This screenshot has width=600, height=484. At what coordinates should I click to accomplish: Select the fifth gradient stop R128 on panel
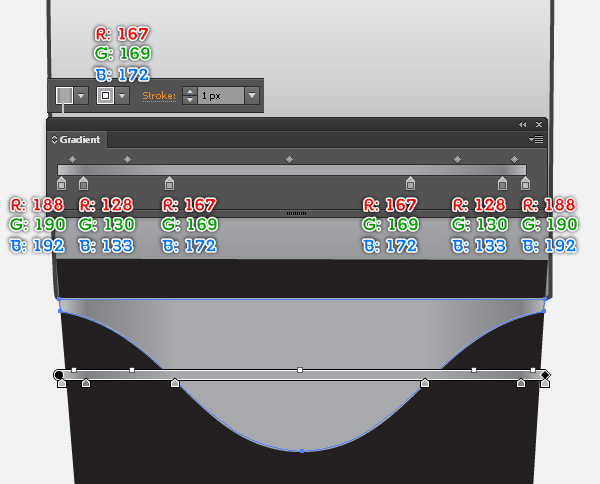click(502, 183)
